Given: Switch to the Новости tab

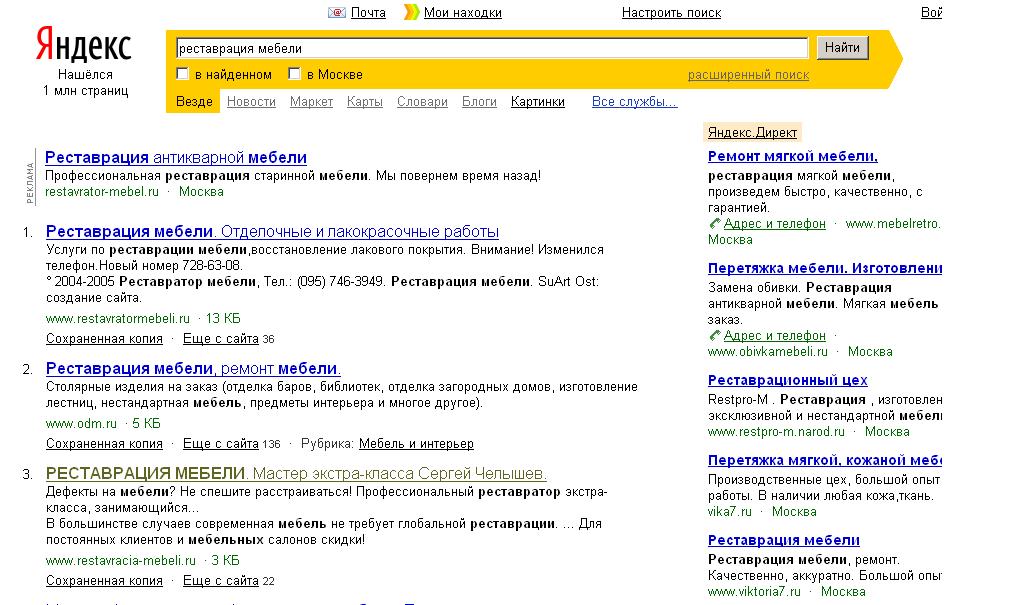Looking at the screenshot, I should click(251, 102).
